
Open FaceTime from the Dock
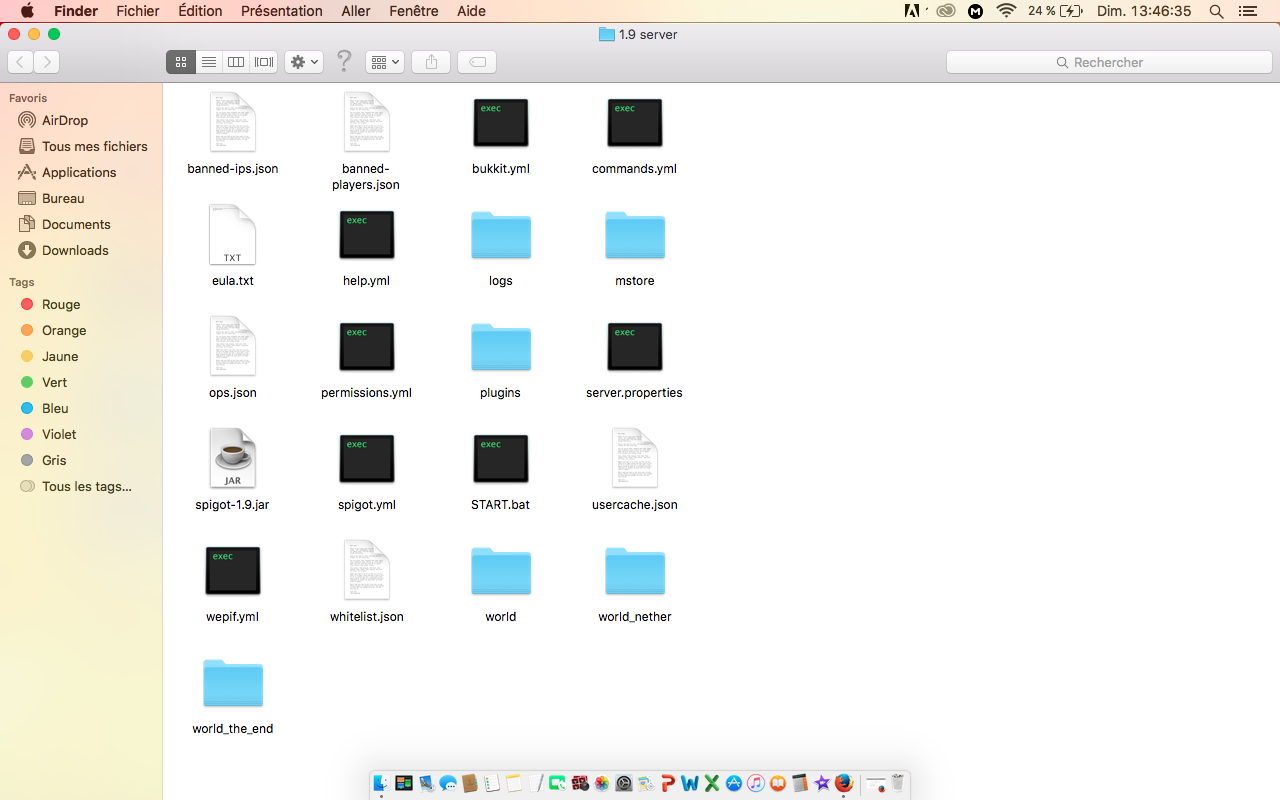click(557, 783)
